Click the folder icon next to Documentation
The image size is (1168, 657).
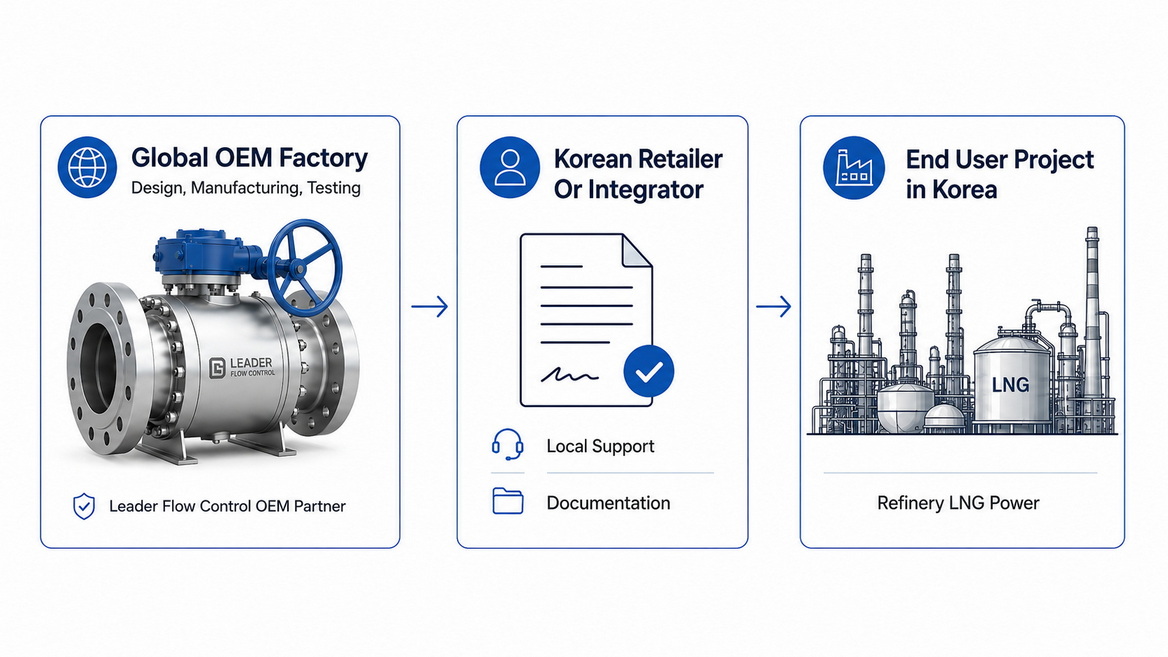click(x=507, y=501)
